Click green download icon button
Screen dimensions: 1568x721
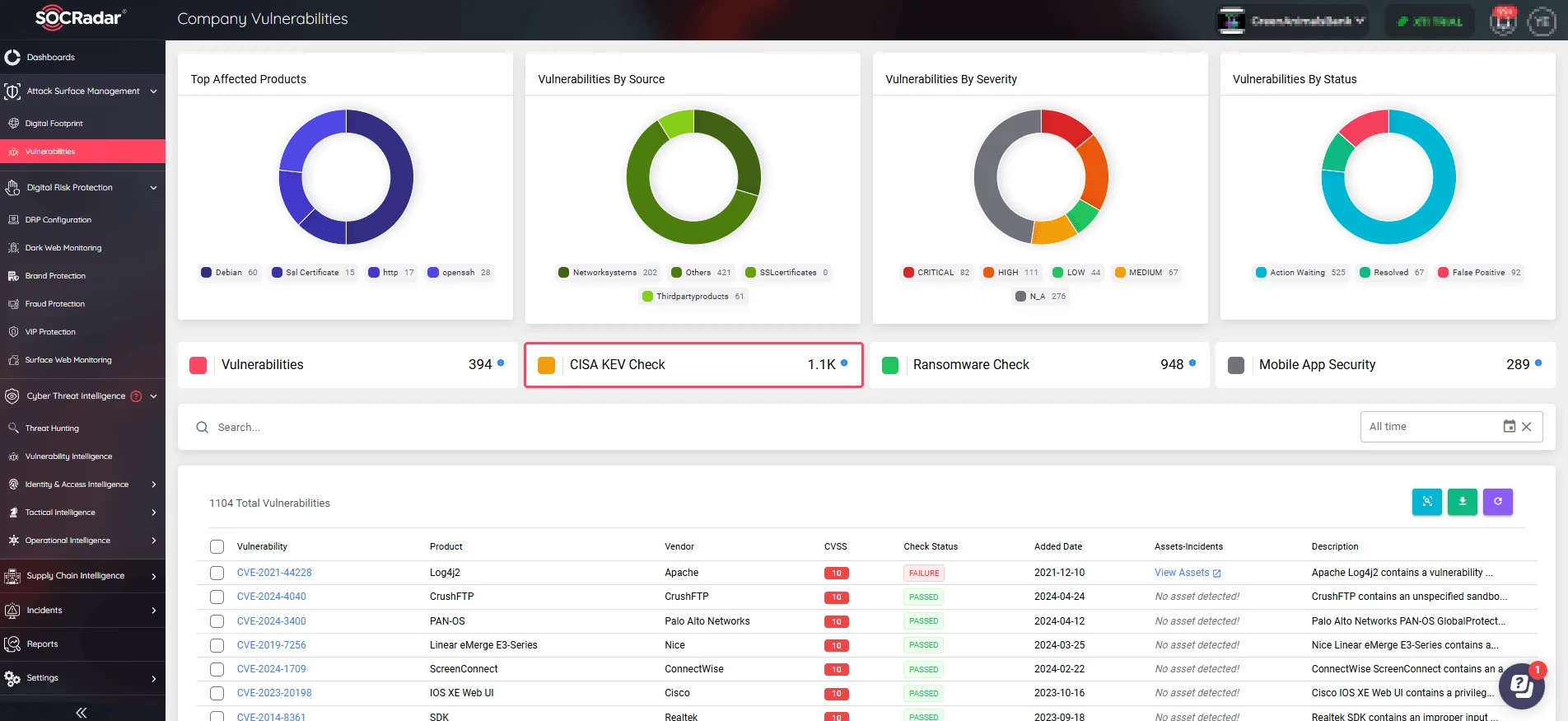tap(1463, 502)
